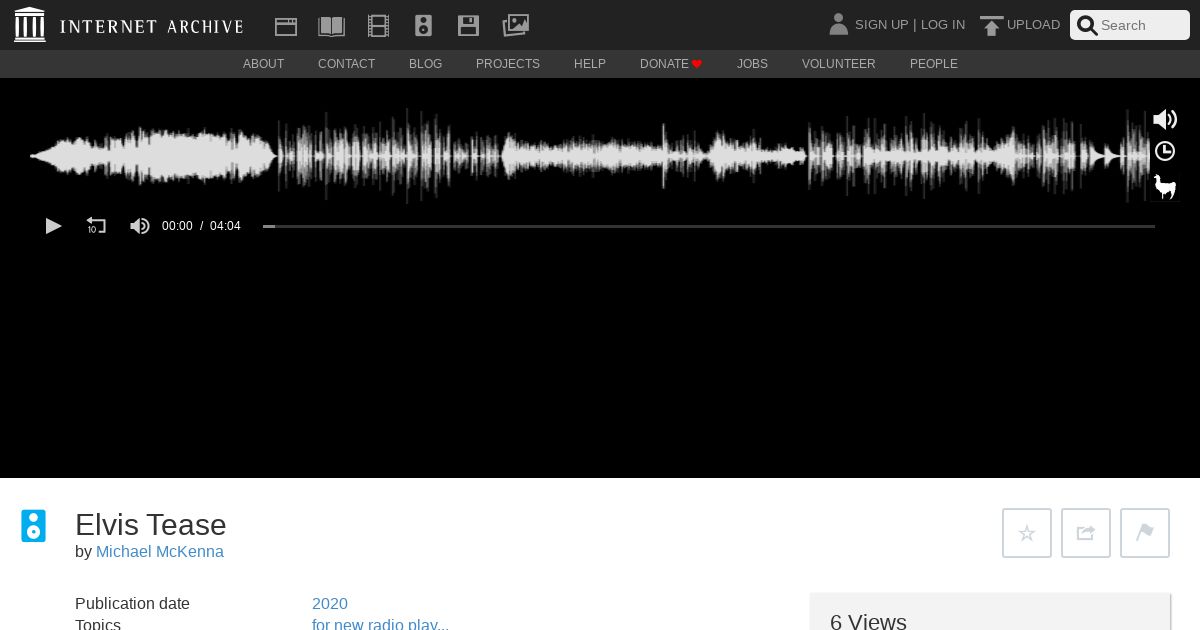Rewind 10 seconds
1200x630 pixels.
(96, 226)
